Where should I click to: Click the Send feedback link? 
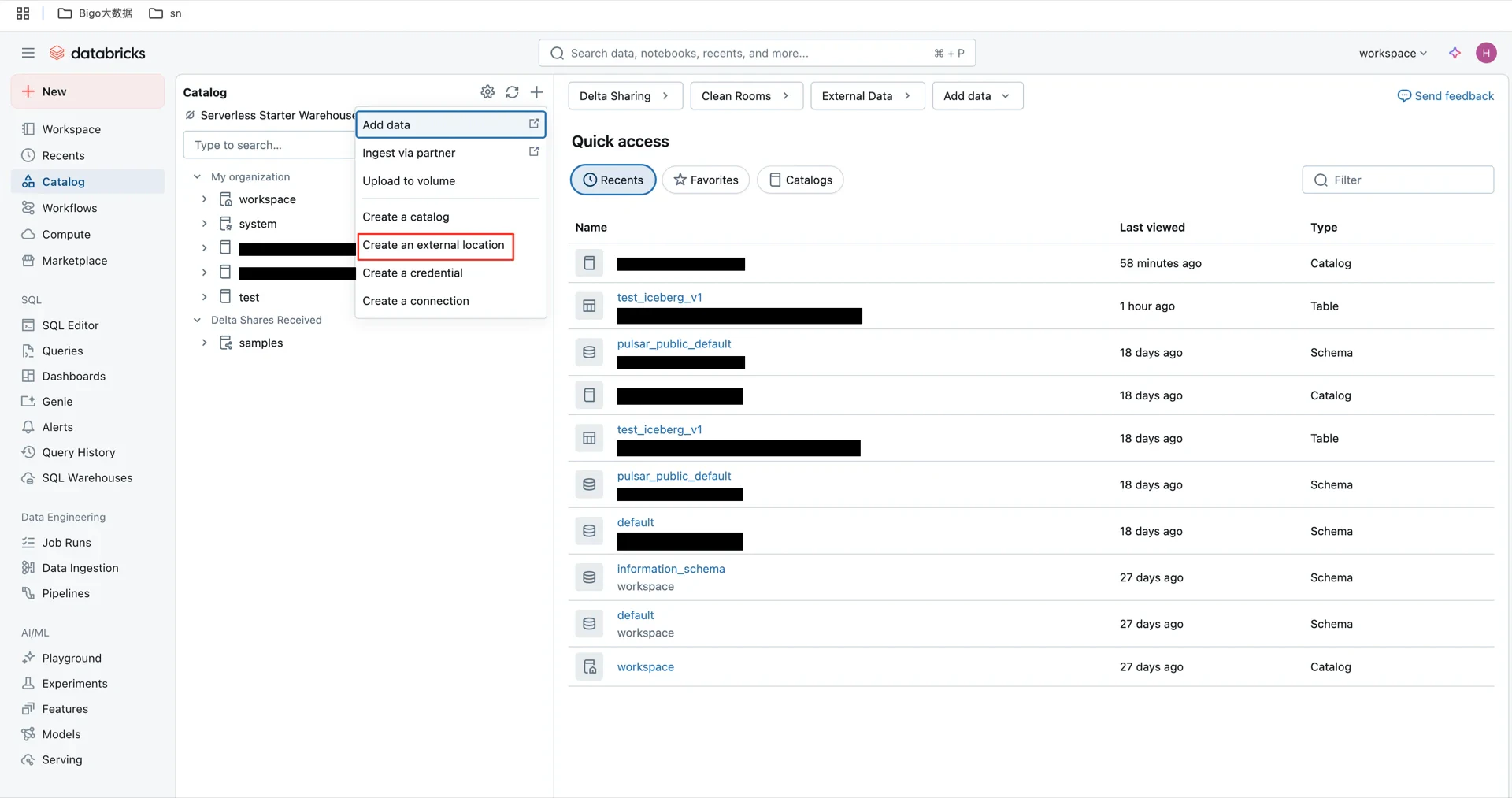pyautogui.click(x=1445, y=96)
